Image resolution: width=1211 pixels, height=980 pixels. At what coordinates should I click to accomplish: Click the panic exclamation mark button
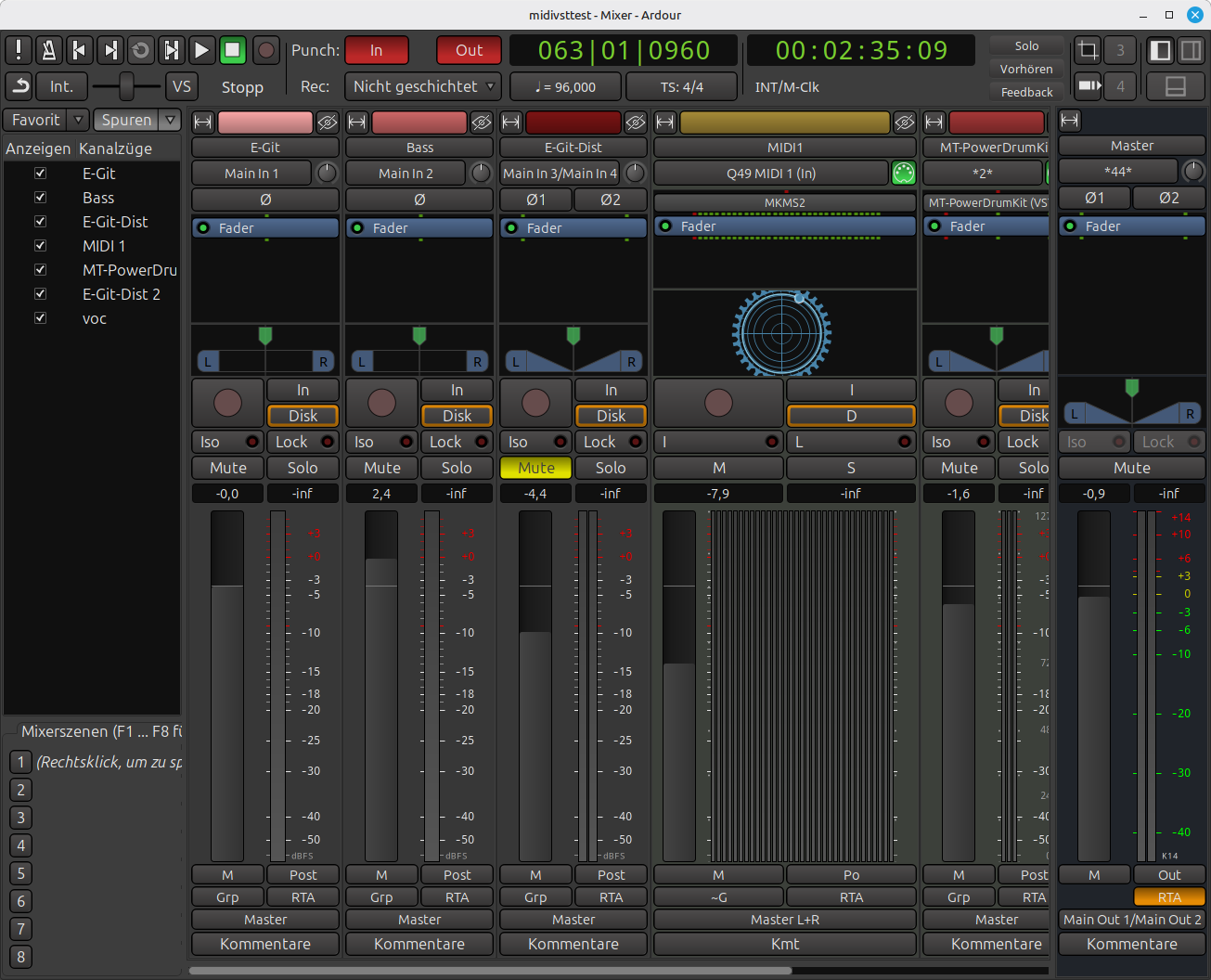(19, 50)
